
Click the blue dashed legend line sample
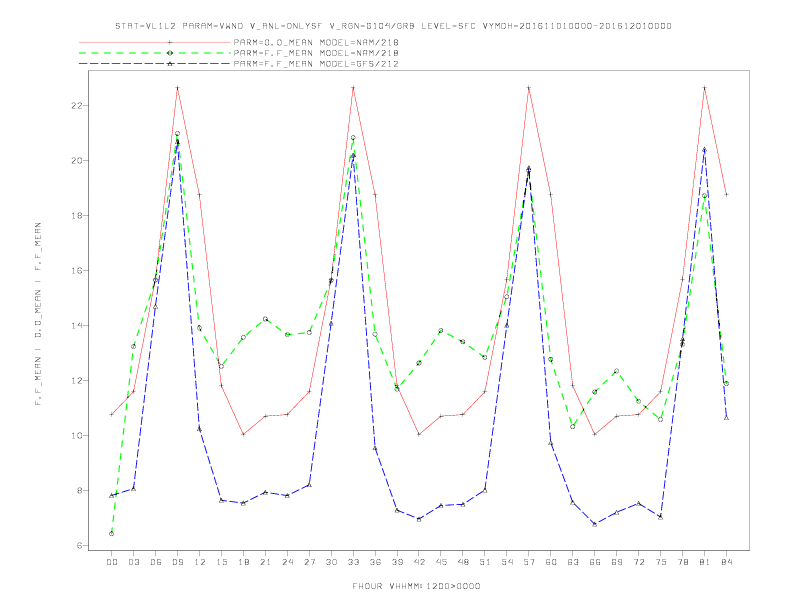[x=155, y=64]
